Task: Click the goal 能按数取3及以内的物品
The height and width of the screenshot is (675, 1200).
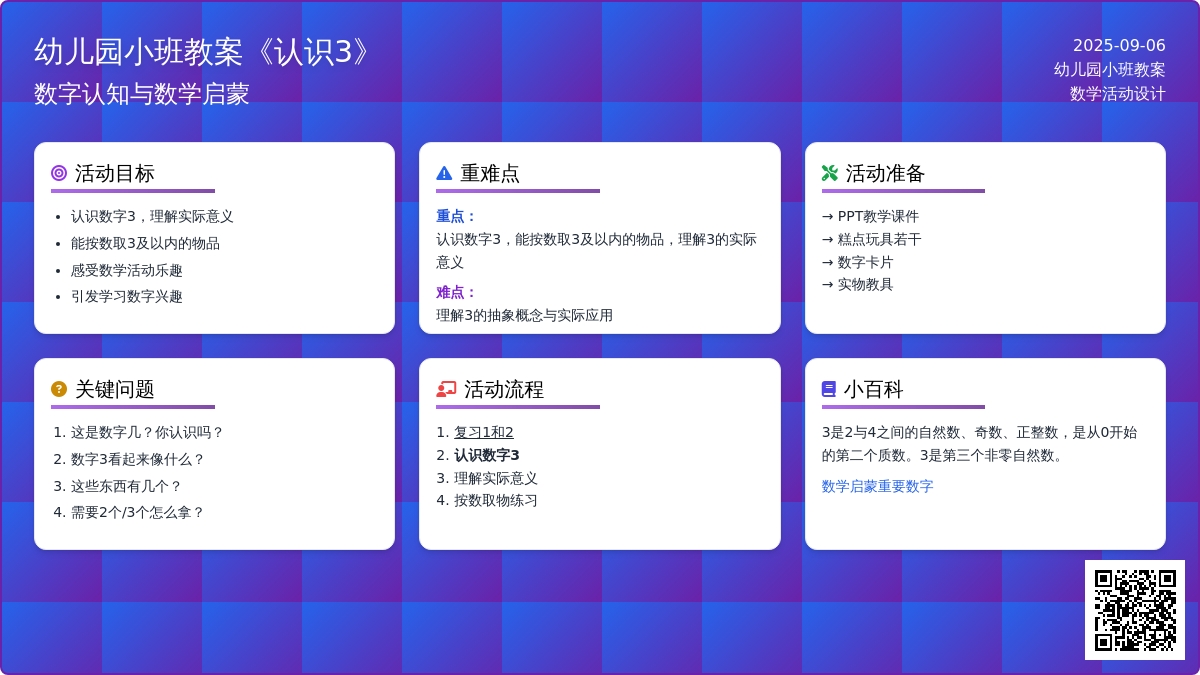Action: 145,243
